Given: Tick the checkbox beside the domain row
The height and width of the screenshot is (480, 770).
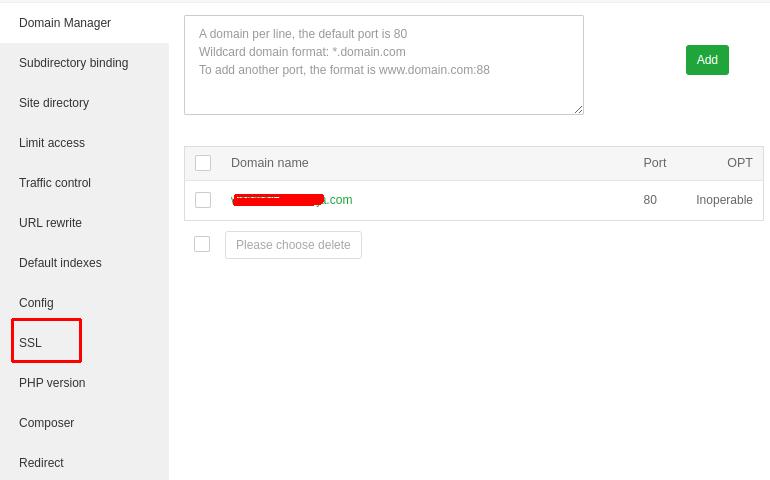Looking at the screenshot, I should click(203, 200).
